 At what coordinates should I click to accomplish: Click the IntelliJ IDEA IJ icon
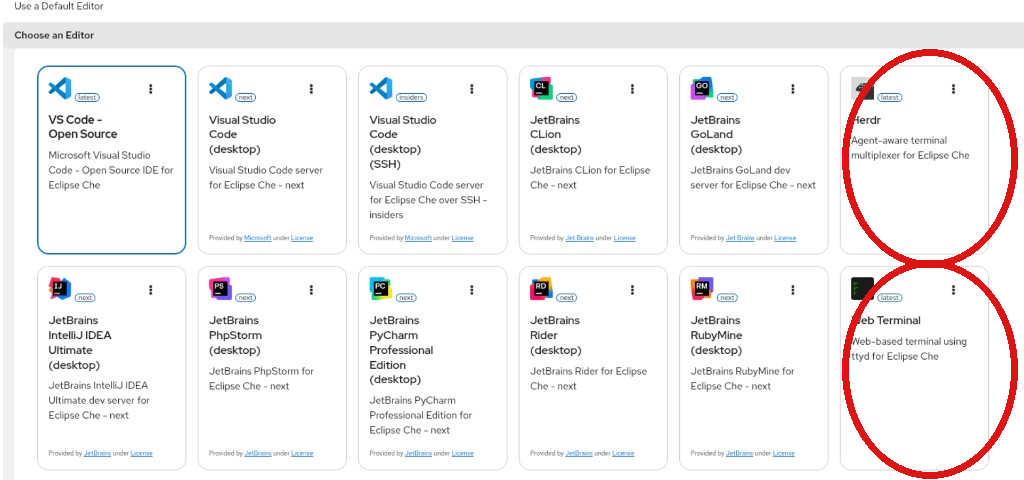coord(60,289)
